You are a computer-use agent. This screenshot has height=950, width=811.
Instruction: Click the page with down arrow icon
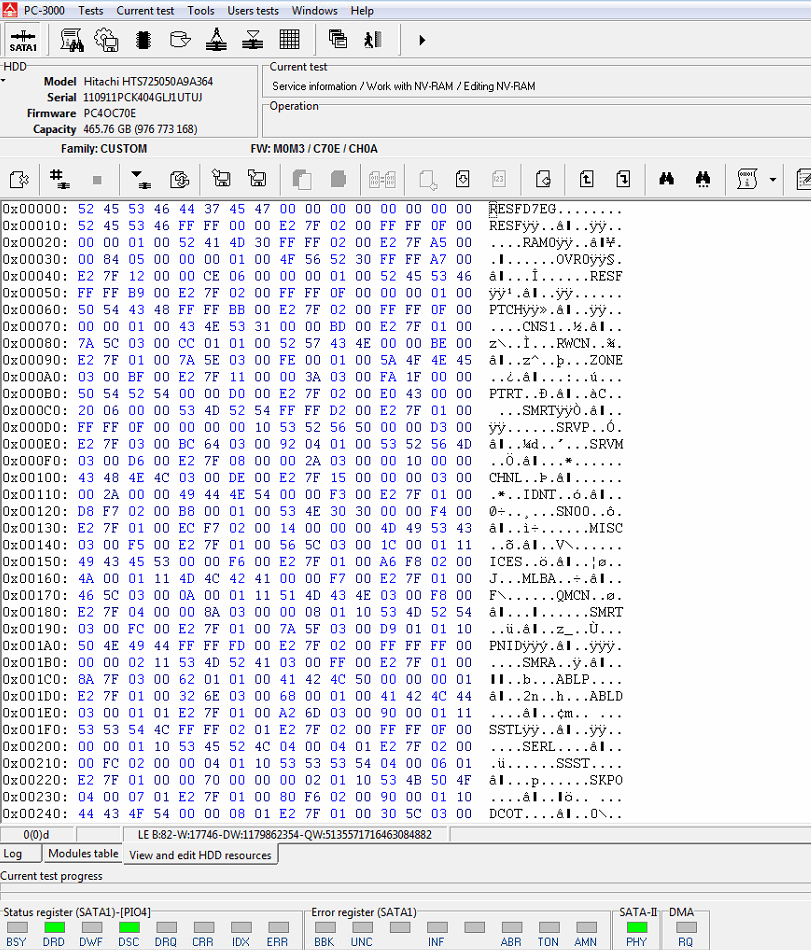[x=463, y=179]
